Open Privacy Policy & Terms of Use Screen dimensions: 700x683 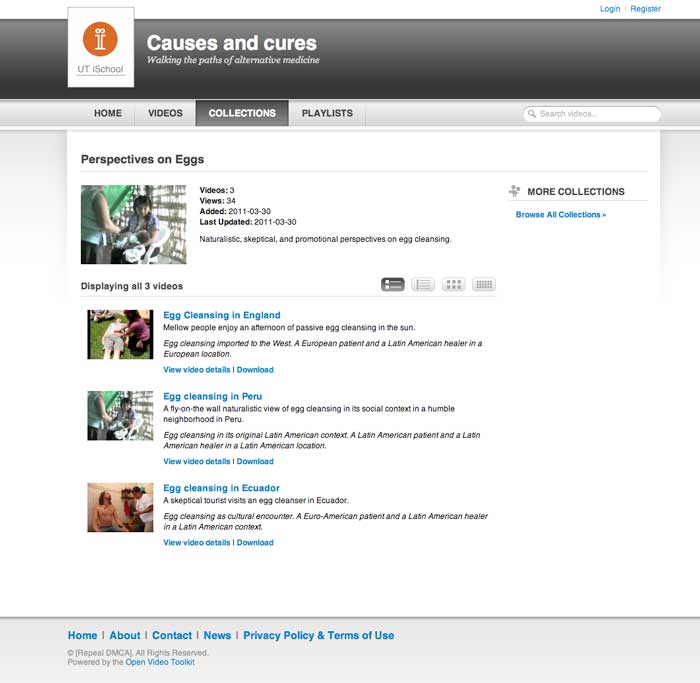[318, 636]
